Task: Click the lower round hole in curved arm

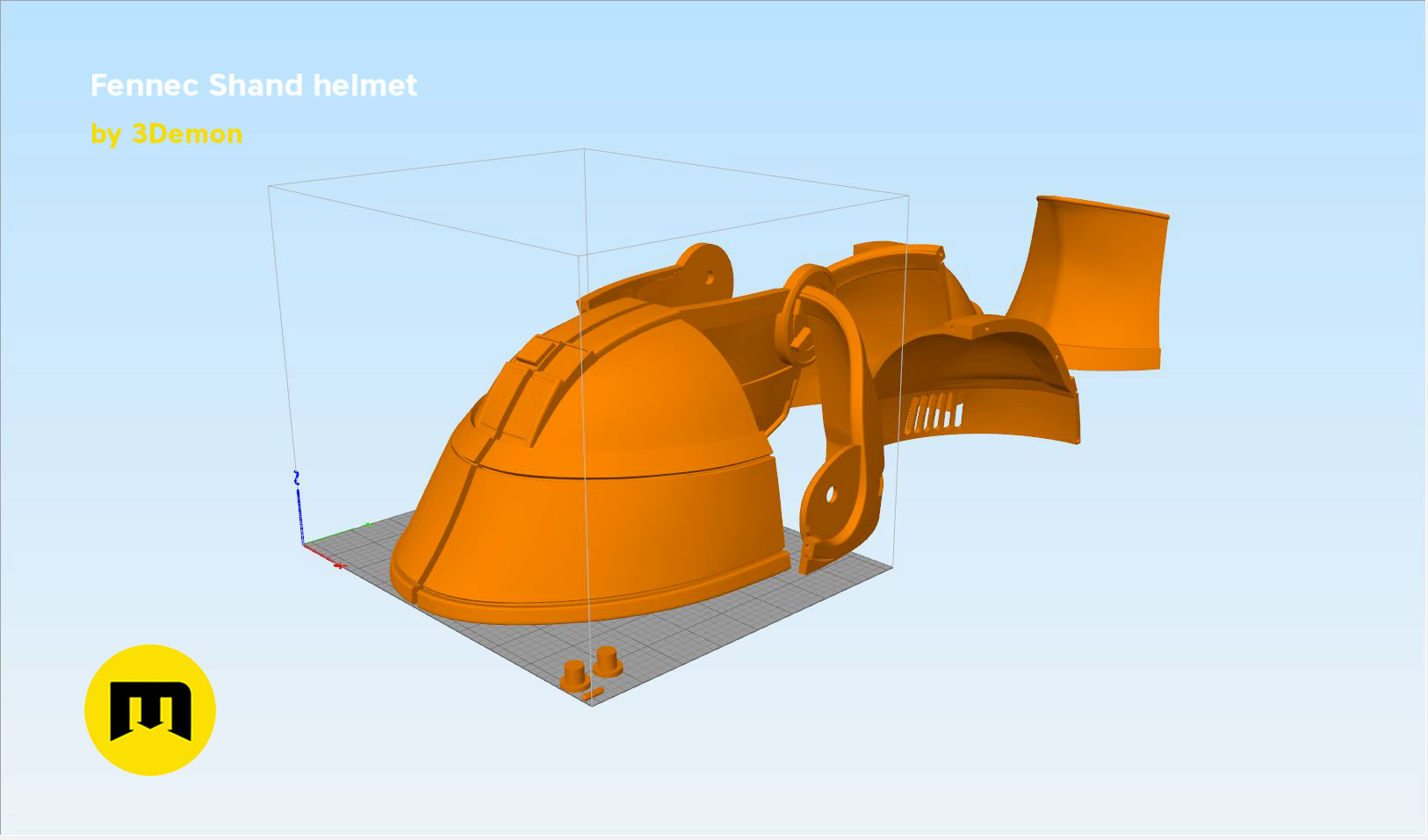Action: pyautogui.click(x=831, y=496)
